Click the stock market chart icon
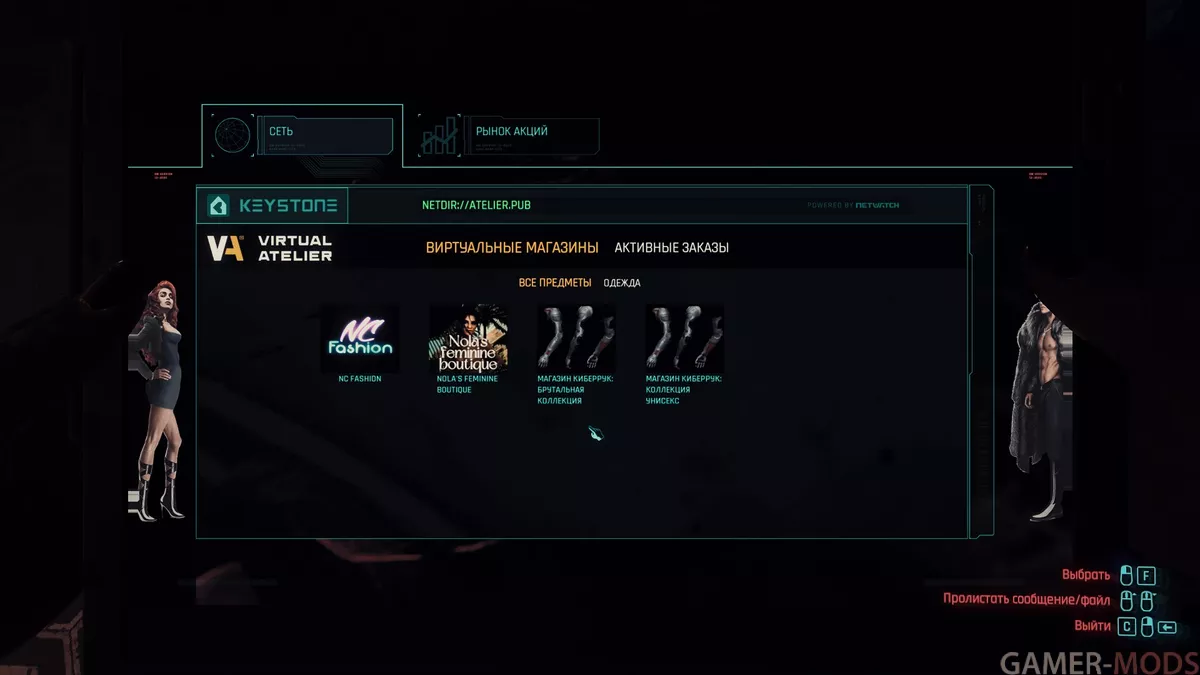The image size is (1200, 675). [439, 137]
